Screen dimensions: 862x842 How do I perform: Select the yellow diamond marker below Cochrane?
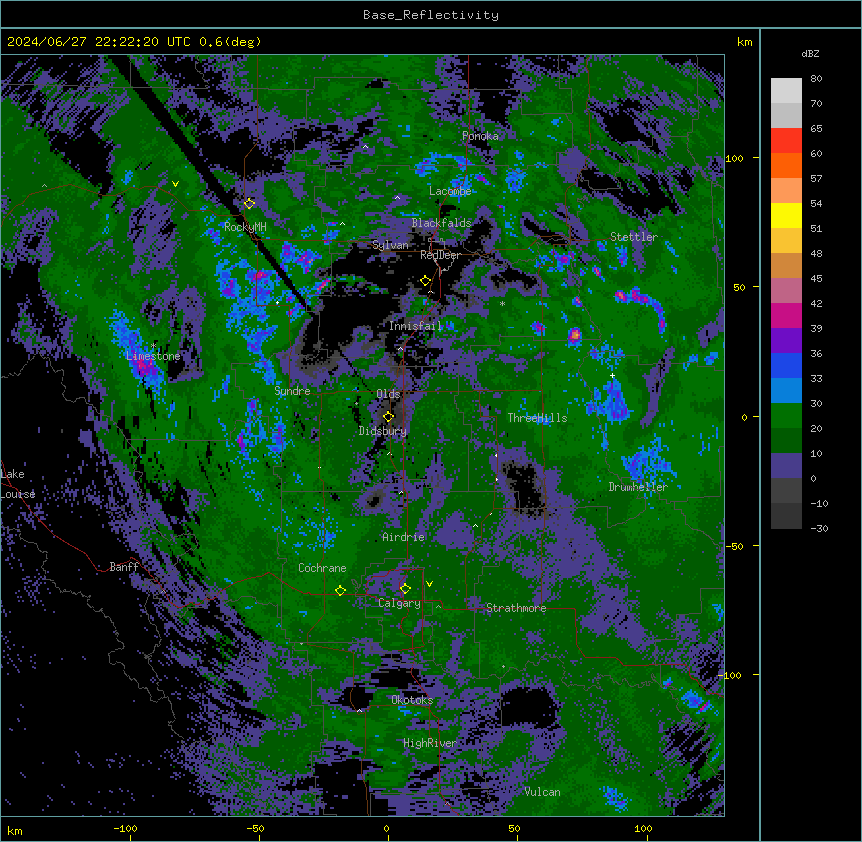tap(340, 590)
